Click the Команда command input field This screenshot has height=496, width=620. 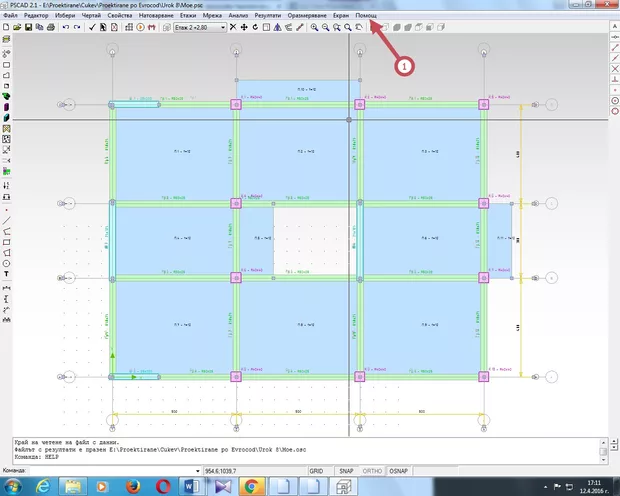110,469
